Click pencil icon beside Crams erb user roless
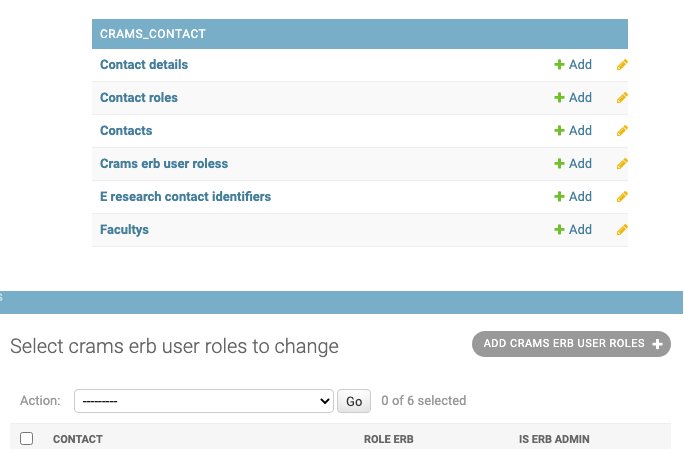The image size is (684, 450). click(x=622, y=164)
